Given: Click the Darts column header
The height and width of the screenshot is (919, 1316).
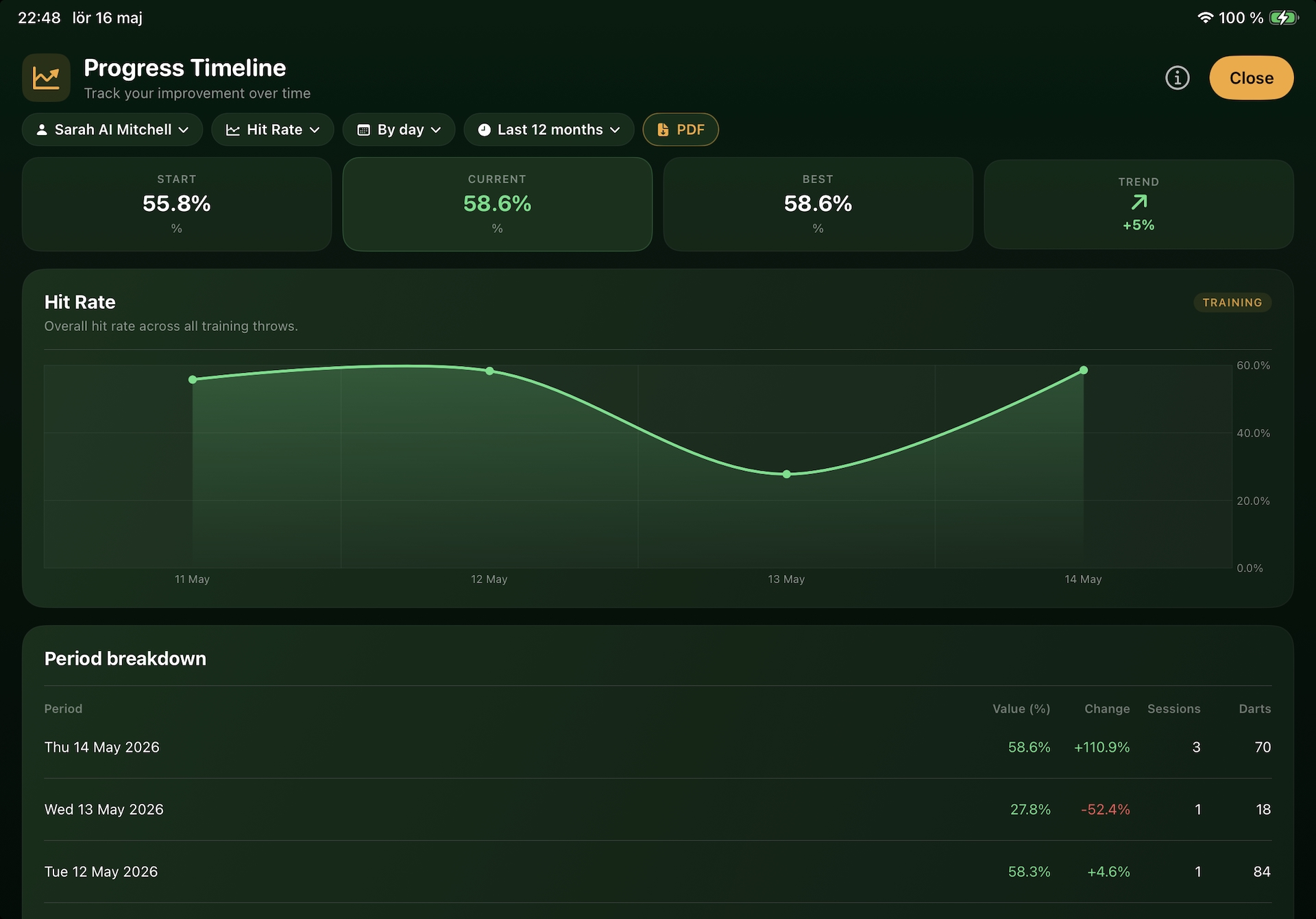Looking at the screenshot, I should pos(1255,709).
